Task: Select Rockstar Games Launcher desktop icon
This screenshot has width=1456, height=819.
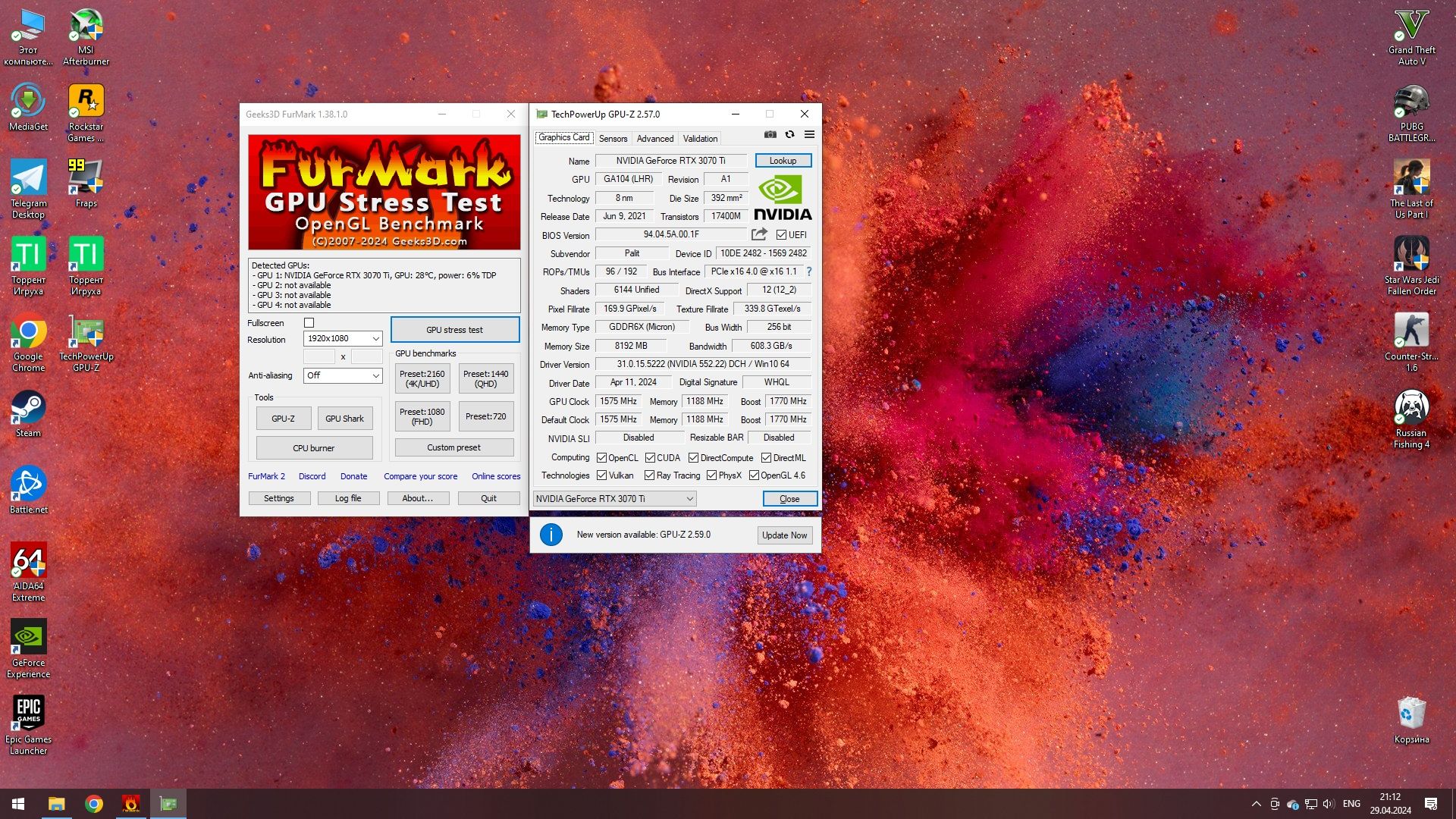Action: 86,112
